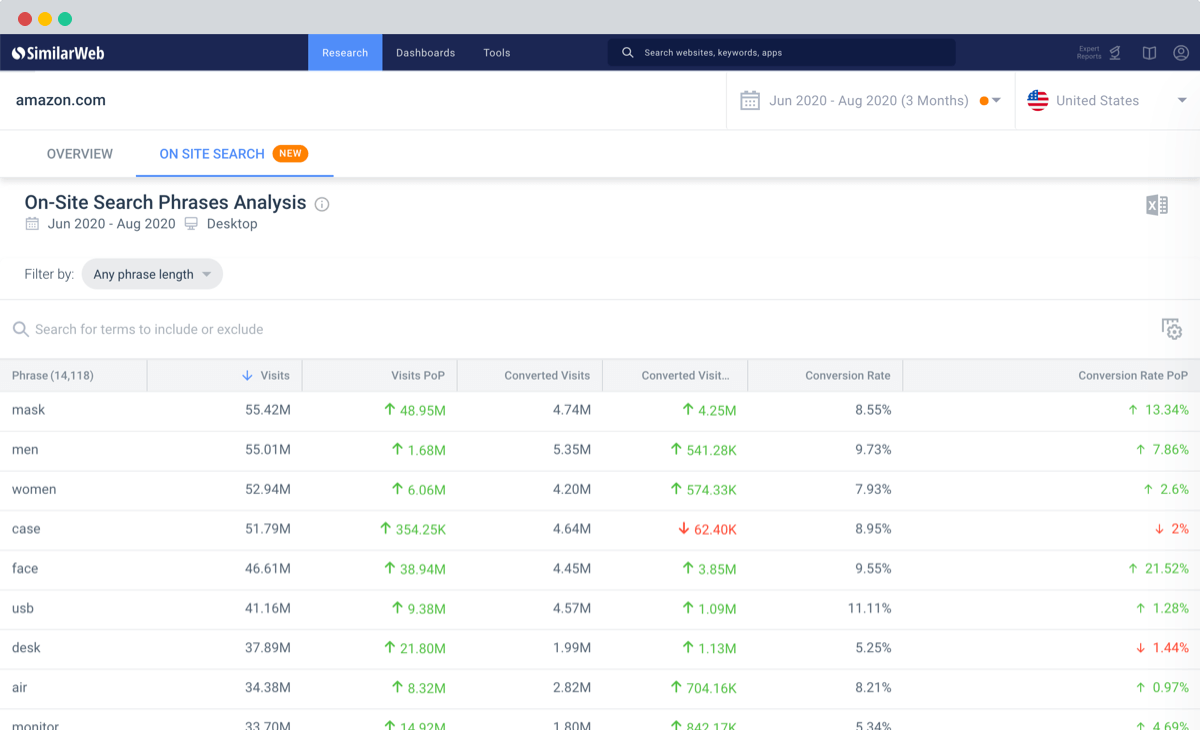Click the United States flag icon
This screenshot has height=730, width=1200.
coord(1038,100)
